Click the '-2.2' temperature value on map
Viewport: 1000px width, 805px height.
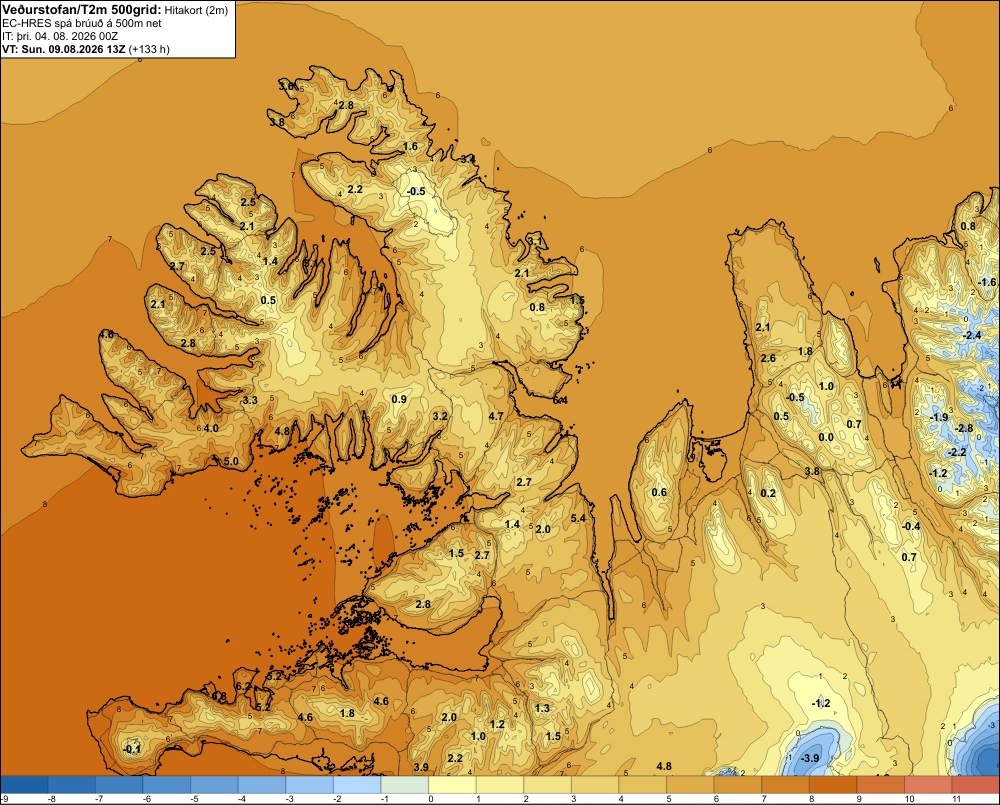[x=957, y=452]
